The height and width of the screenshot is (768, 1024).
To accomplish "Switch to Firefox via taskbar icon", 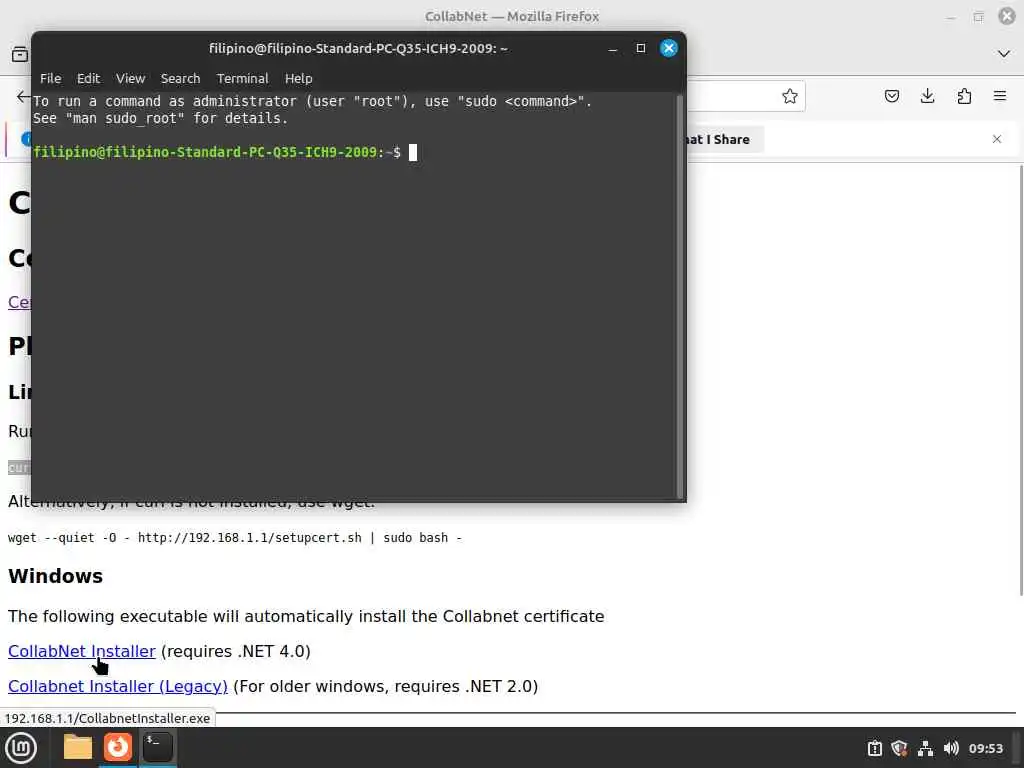I will (118, 747).
